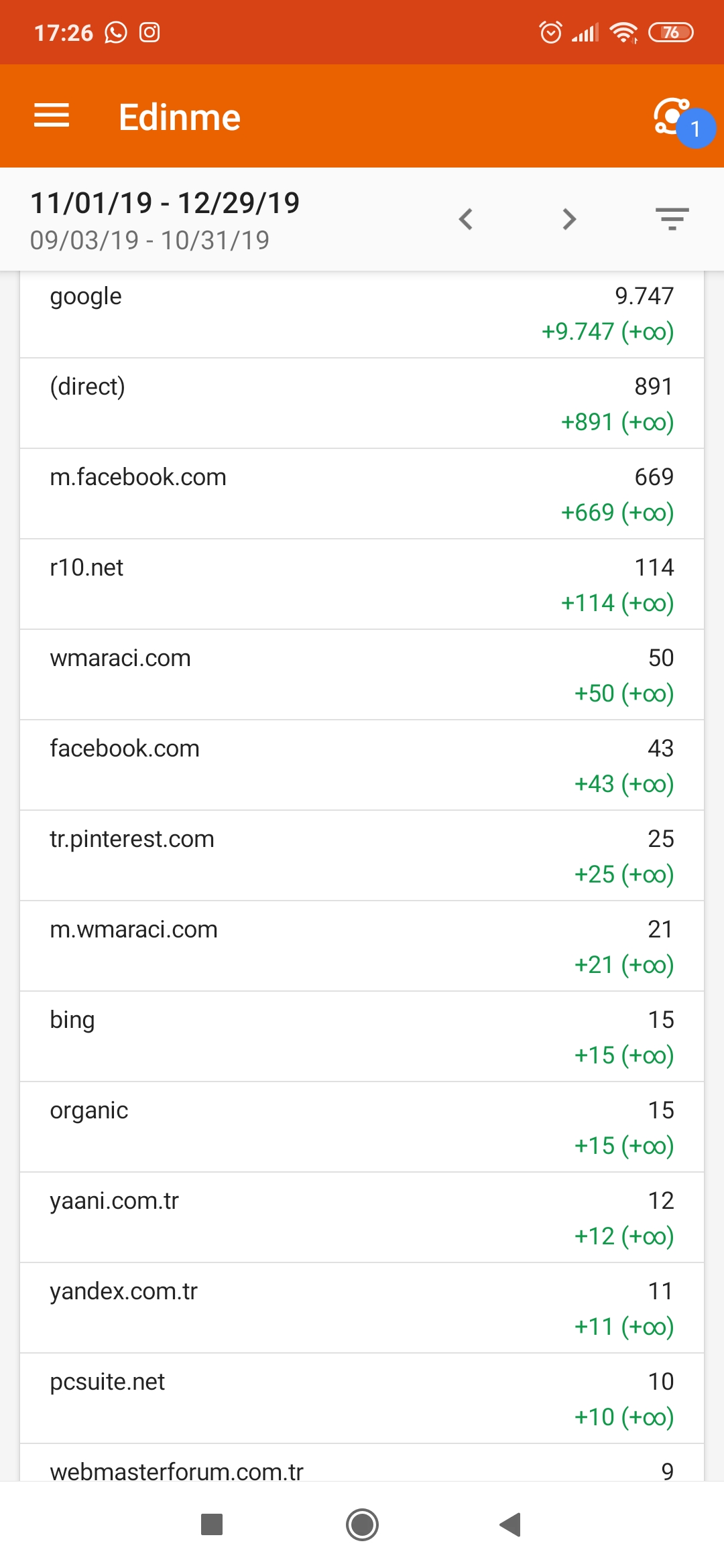724x1568 pixels.
Task: Select the bing source row
Action: 362,1037
